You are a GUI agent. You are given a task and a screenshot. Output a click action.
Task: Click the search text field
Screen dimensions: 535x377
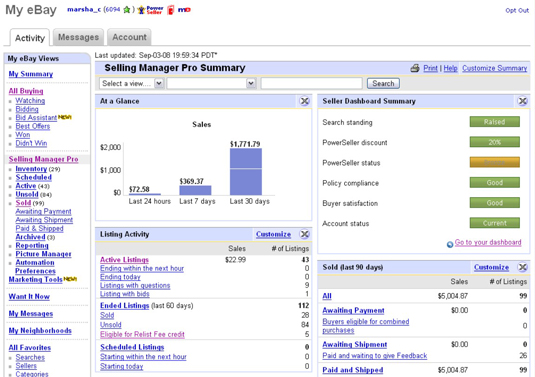coord(311,83)
